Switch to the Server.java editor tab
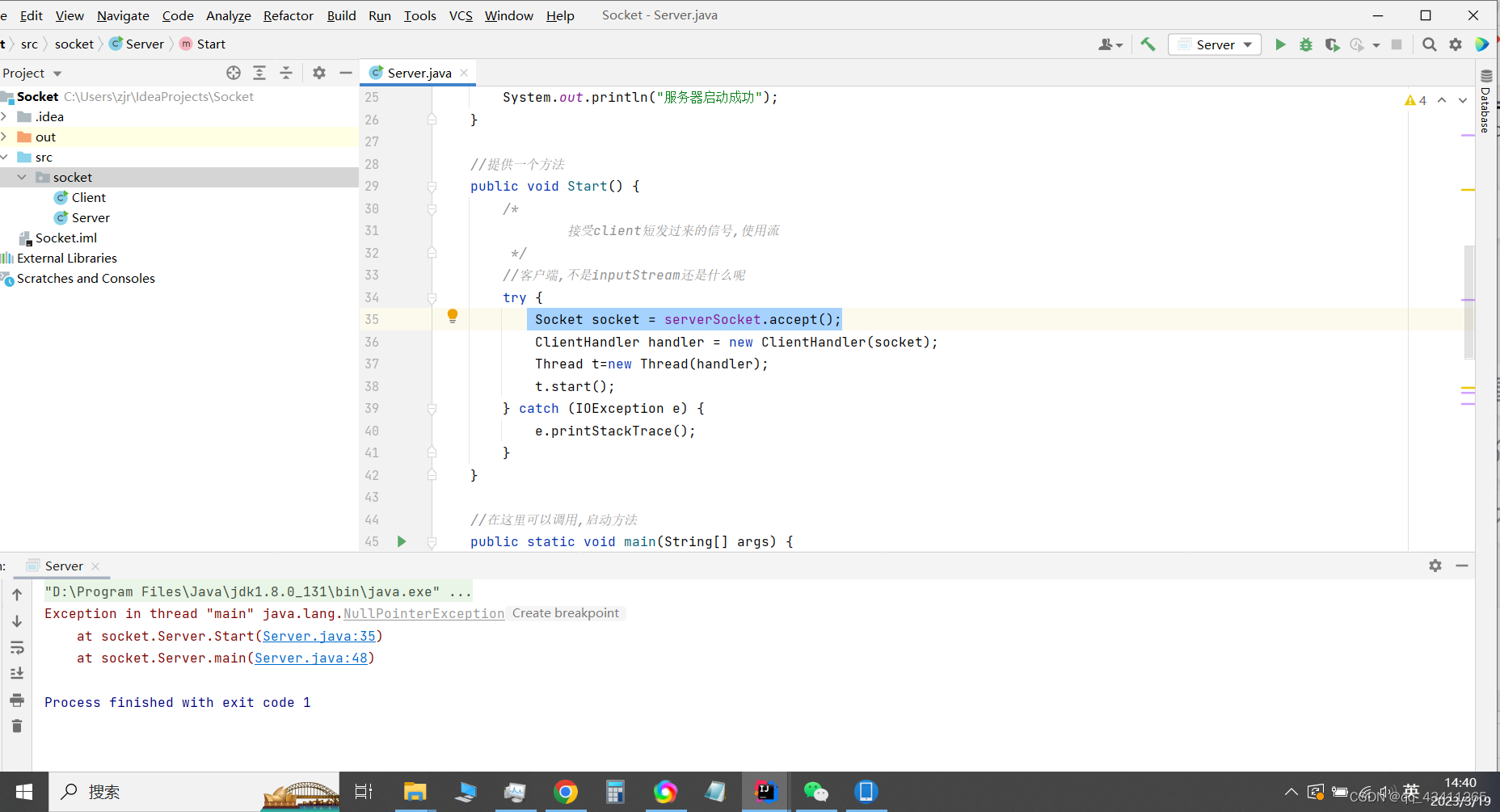This screenshot has width=1500, height=812. [417, 73]
